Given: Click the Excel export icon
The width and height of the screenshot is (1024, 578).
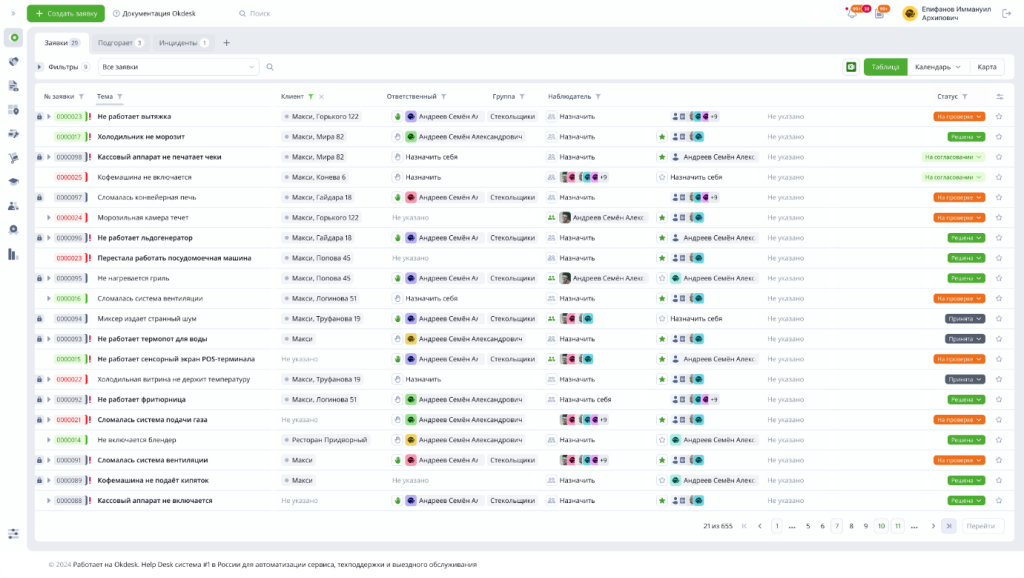Looking at the screenshot, I should (851, 67).
